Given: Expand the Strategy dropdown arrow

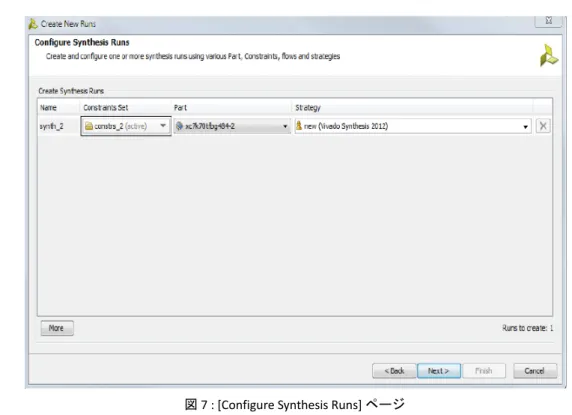Looking at the screenshot, I should [525, 127].
